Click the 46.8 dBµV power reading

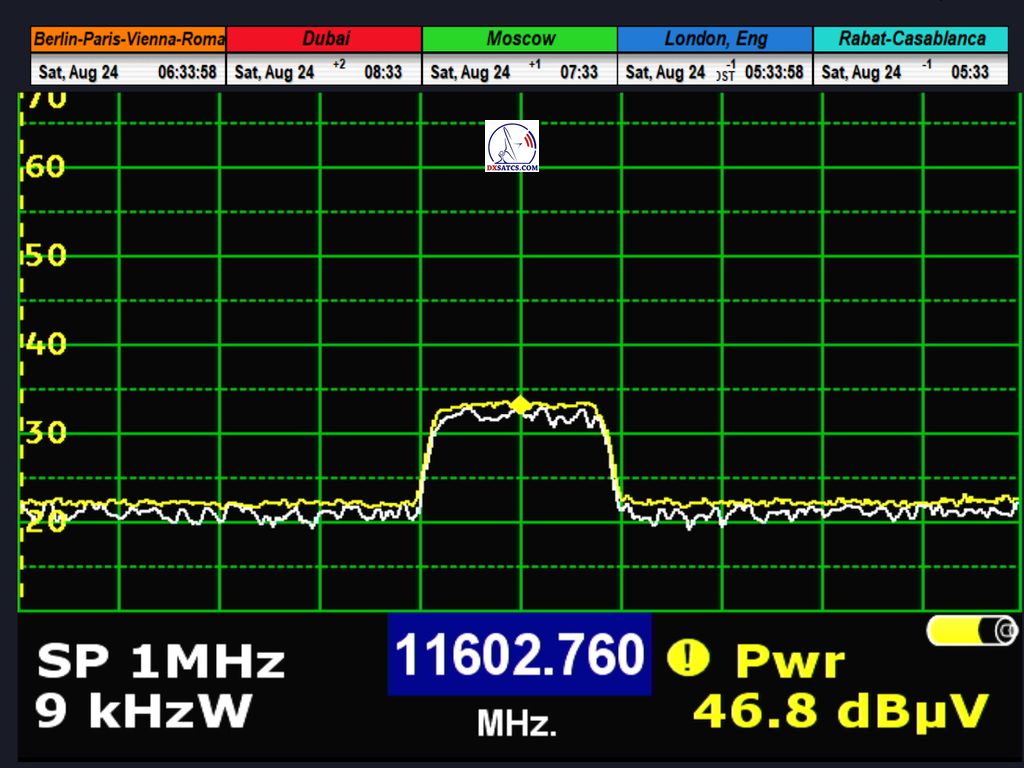tap(840, 711)
